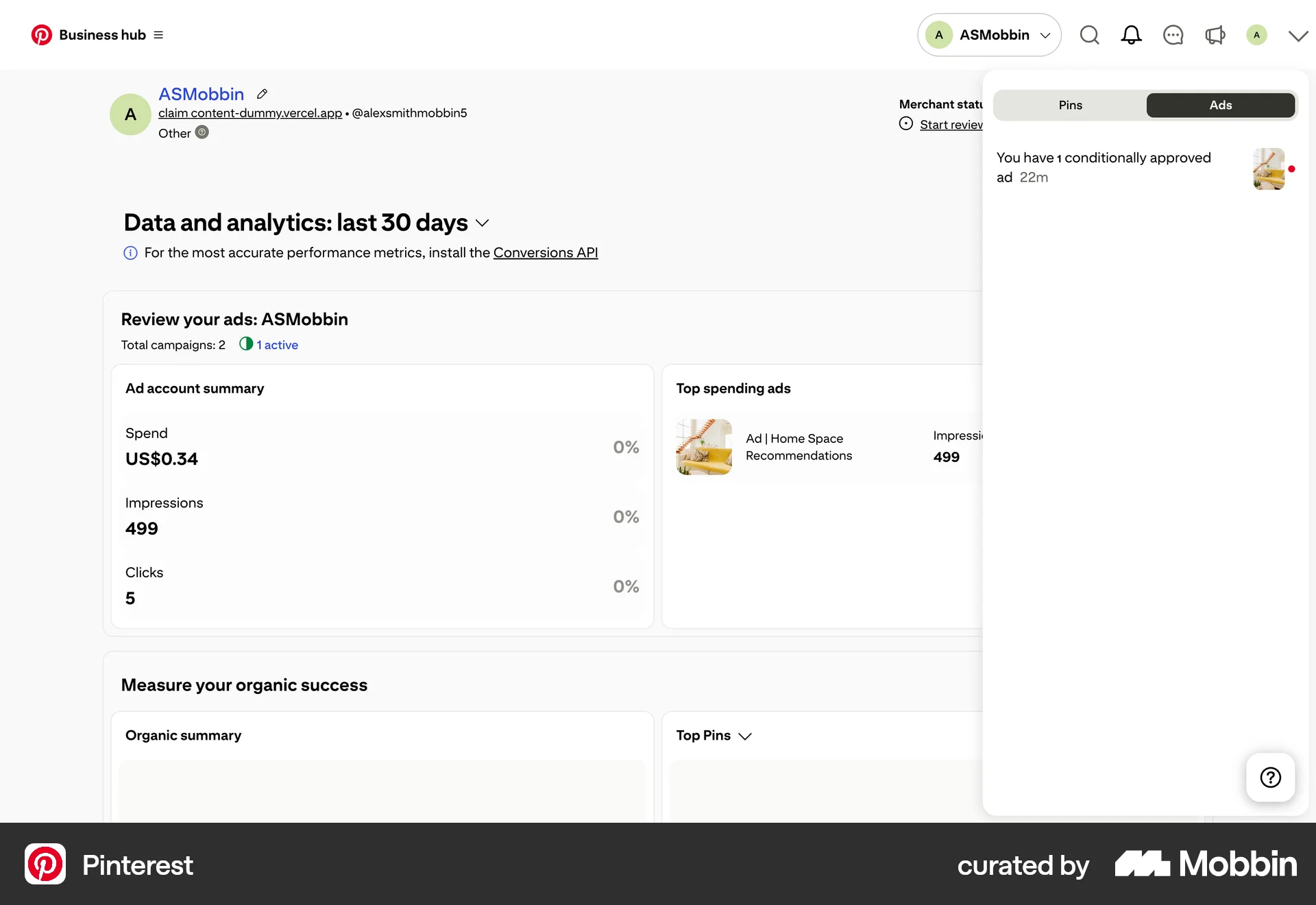
Task: Click the Home Space Recommendations ad thumbnail
Action: [x=703, y=447]
